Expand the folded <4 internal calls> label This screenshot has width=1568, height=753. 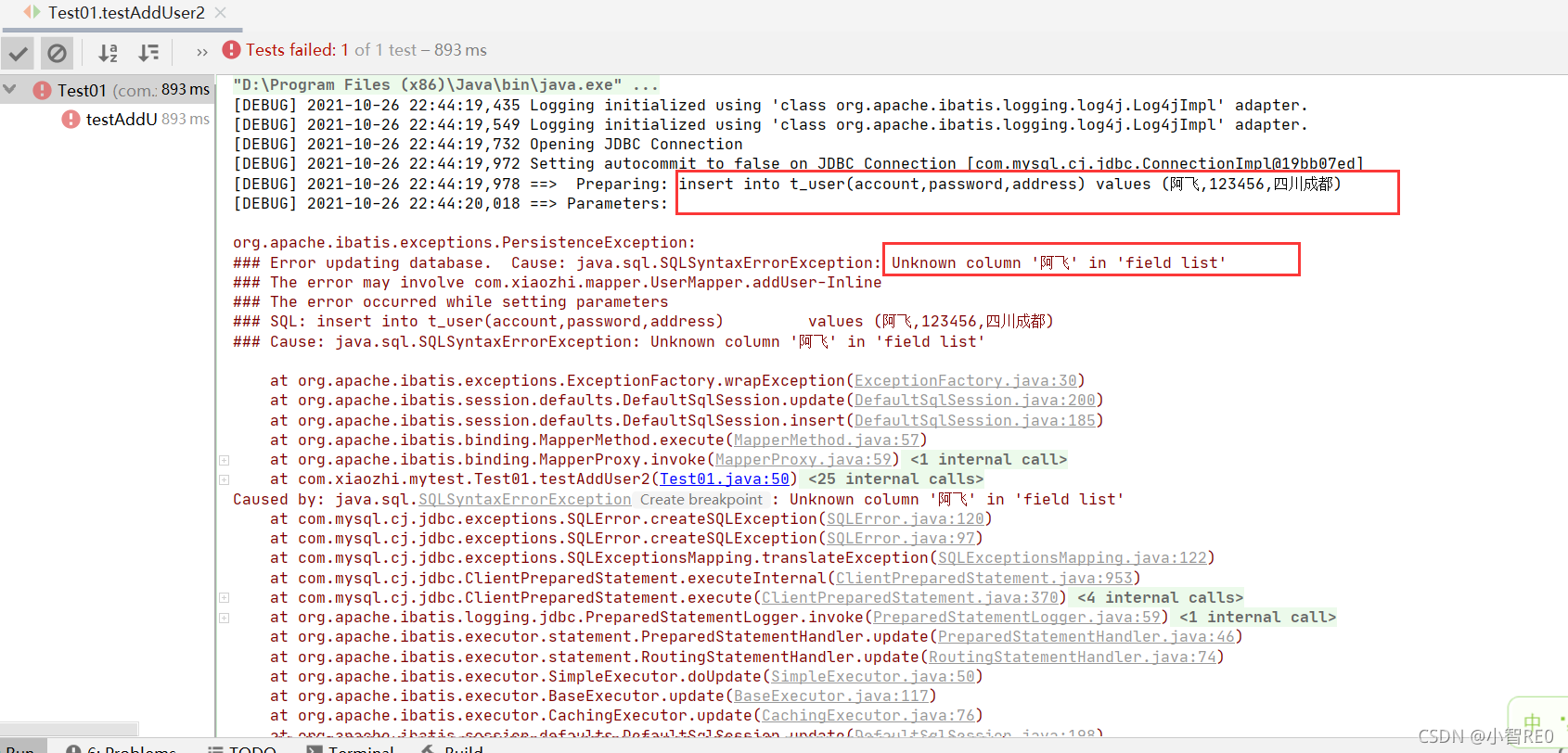click(x=1160, y=598)
